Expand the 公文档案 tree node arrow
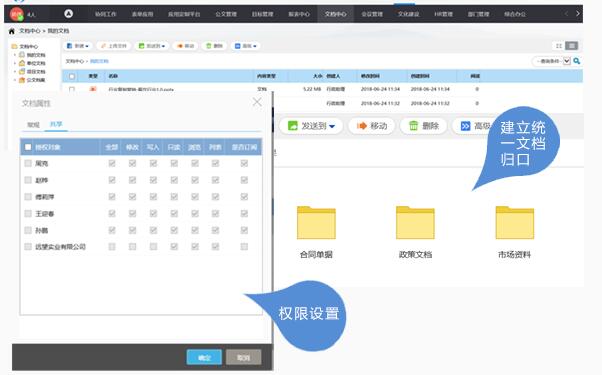 15,80
